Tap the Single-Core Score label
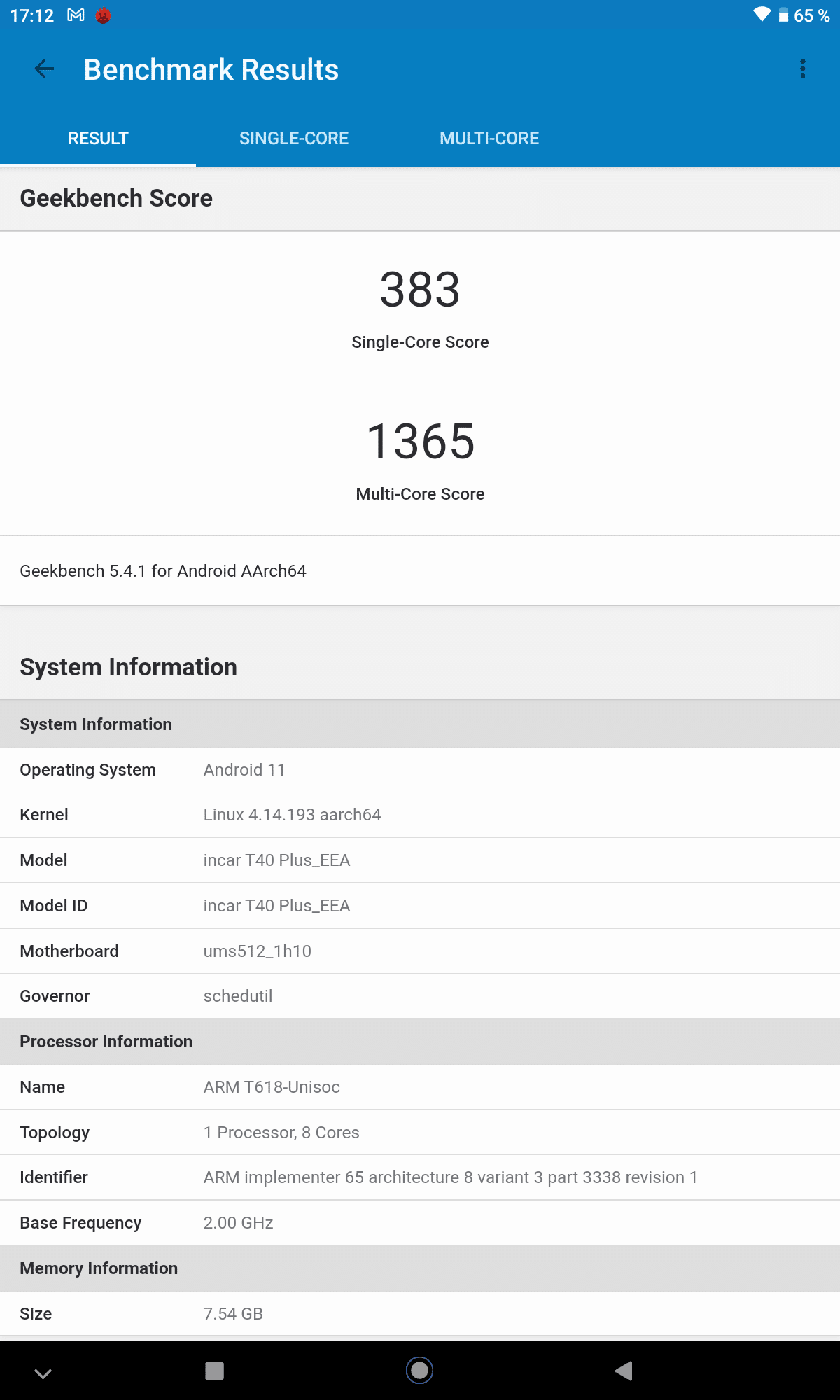The width and height of the screenshot is (840, 1400). coord(420,342)
